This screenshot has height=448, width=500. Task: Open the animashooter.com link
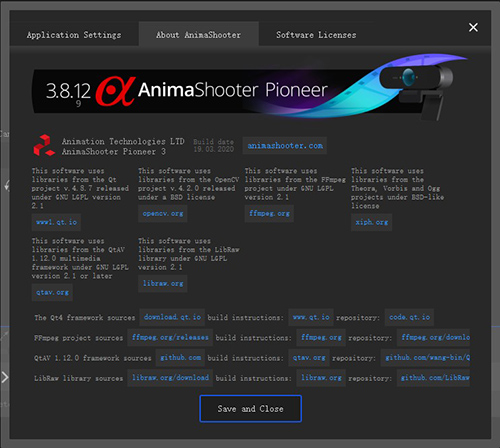click(285, 146)
